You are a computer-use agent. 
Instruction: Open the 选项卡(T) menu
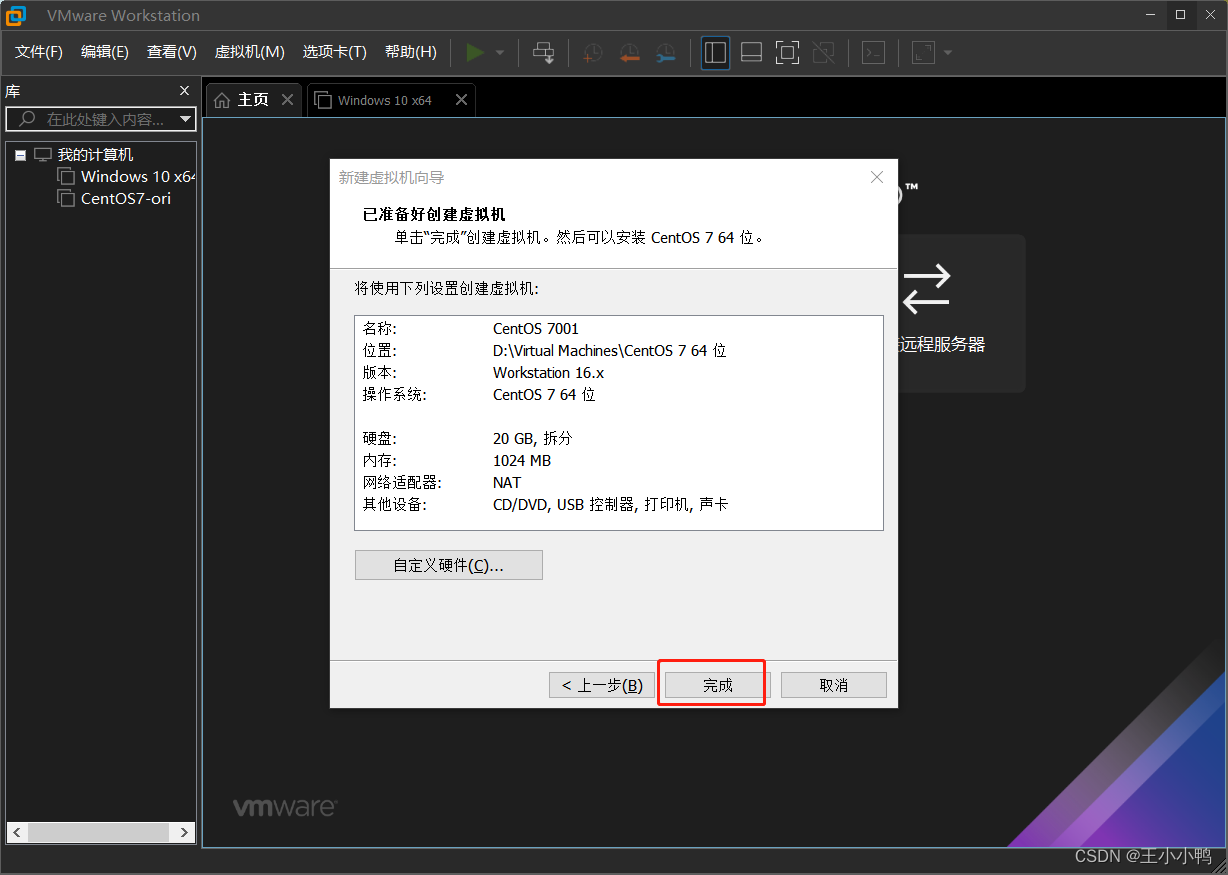click(x=335, y=52)
